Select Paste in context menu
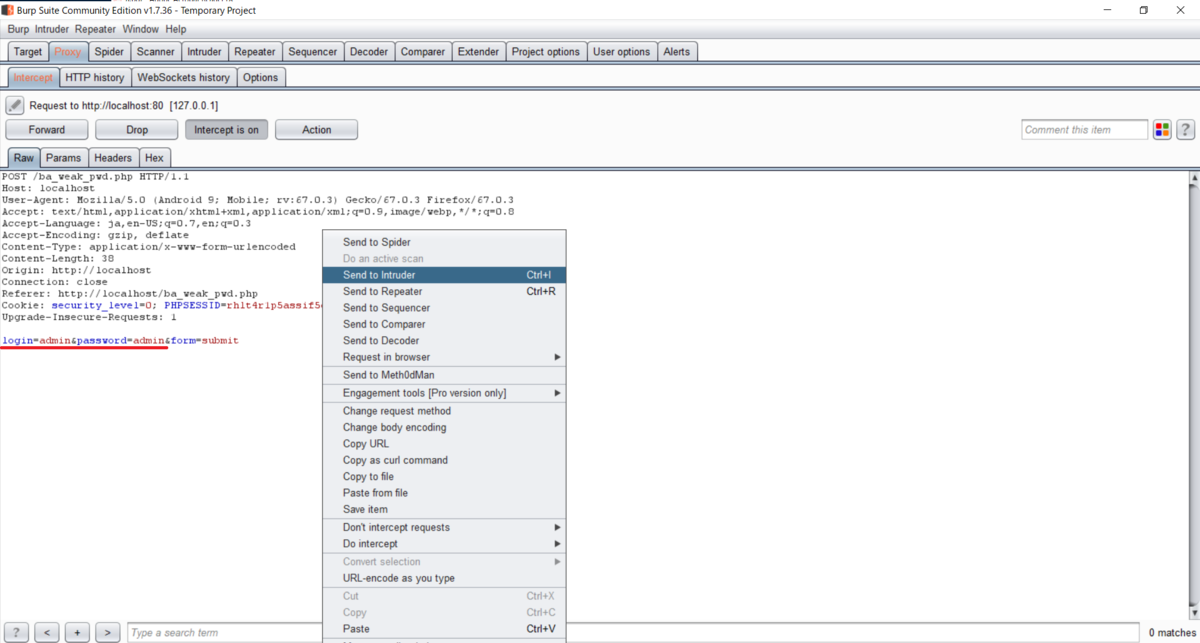This screenshot has height=643, width=1200. [444, 629]
